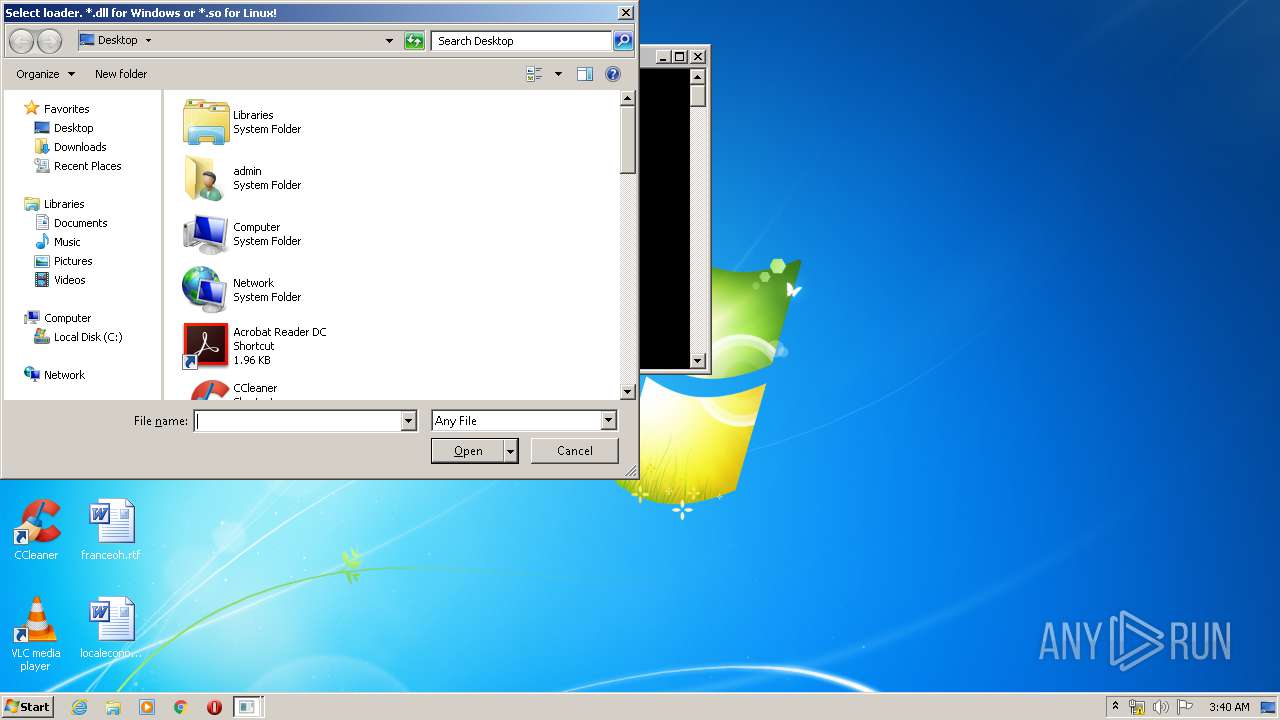The height and width of the screenshot is (720, 1280).
Task: Click the localecono desktop document icon
Action: pos(111,620)
